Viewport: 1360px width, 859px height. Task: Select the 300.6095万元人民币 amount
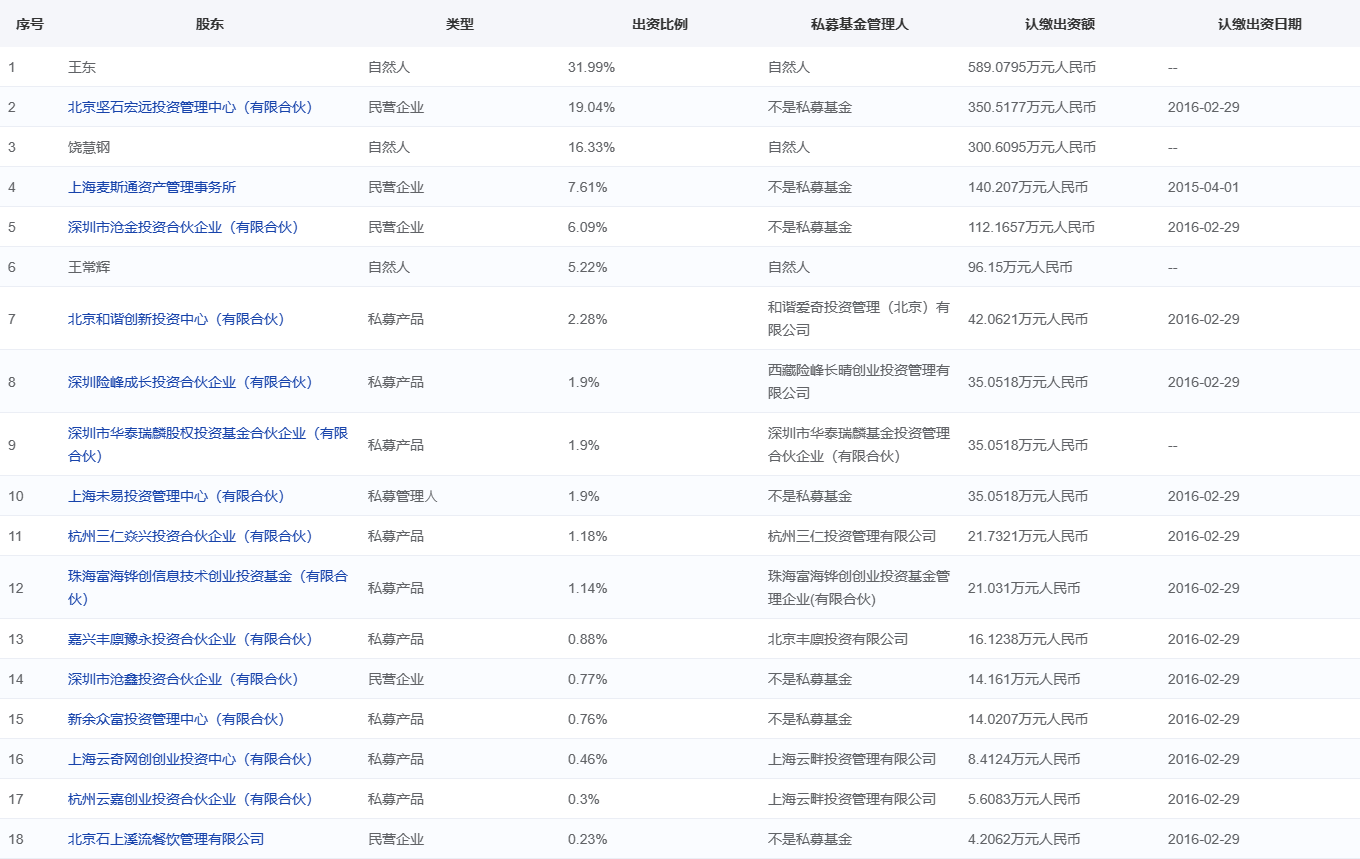click(x=1032, y=147)
